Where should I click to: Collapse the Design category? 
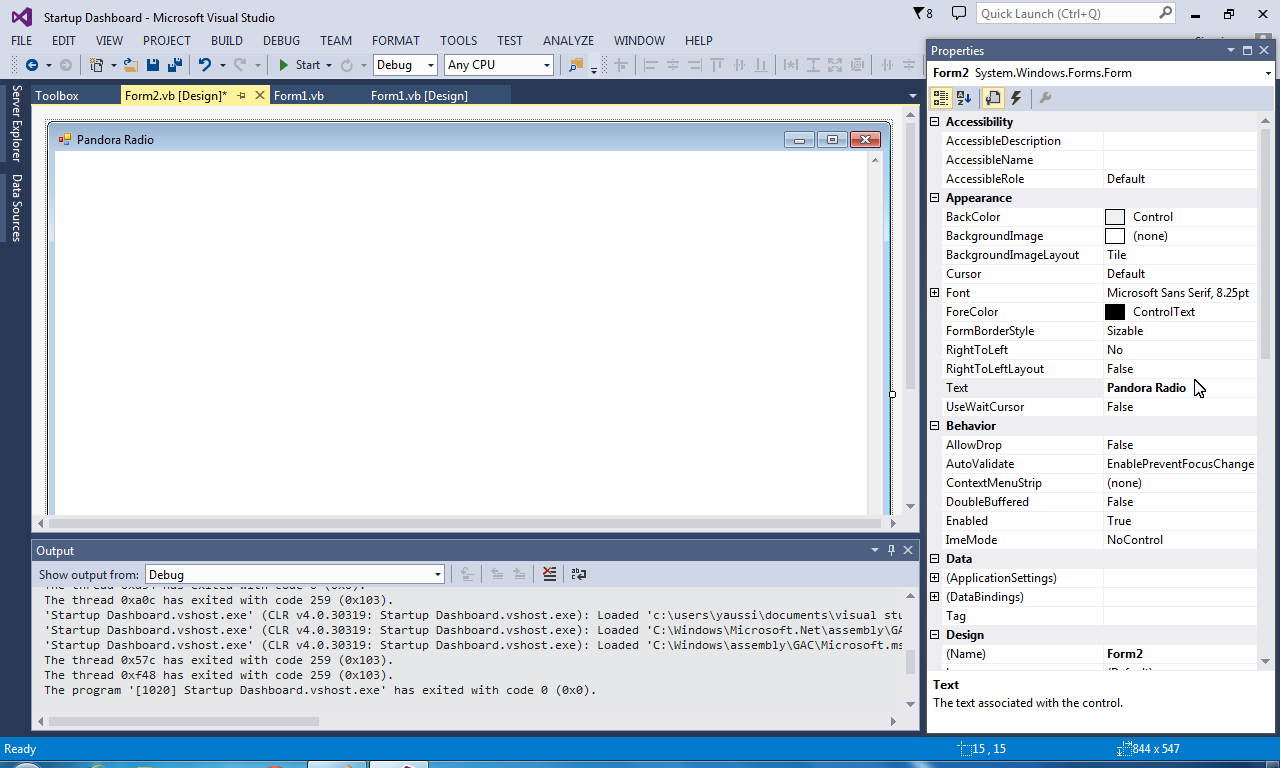pos(935,635)
